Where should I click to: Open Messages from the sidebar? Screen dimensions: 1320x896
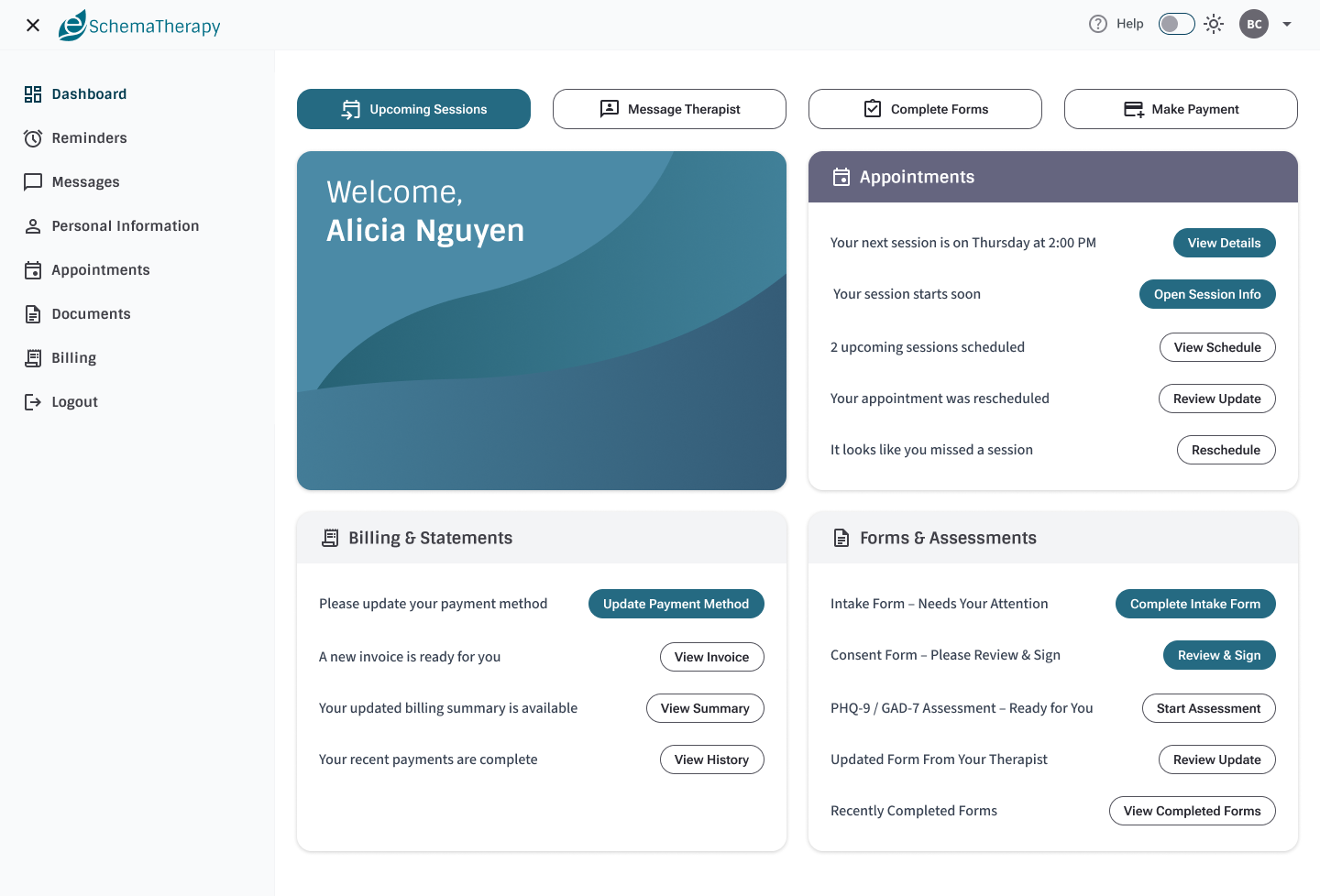coord(85,182)
